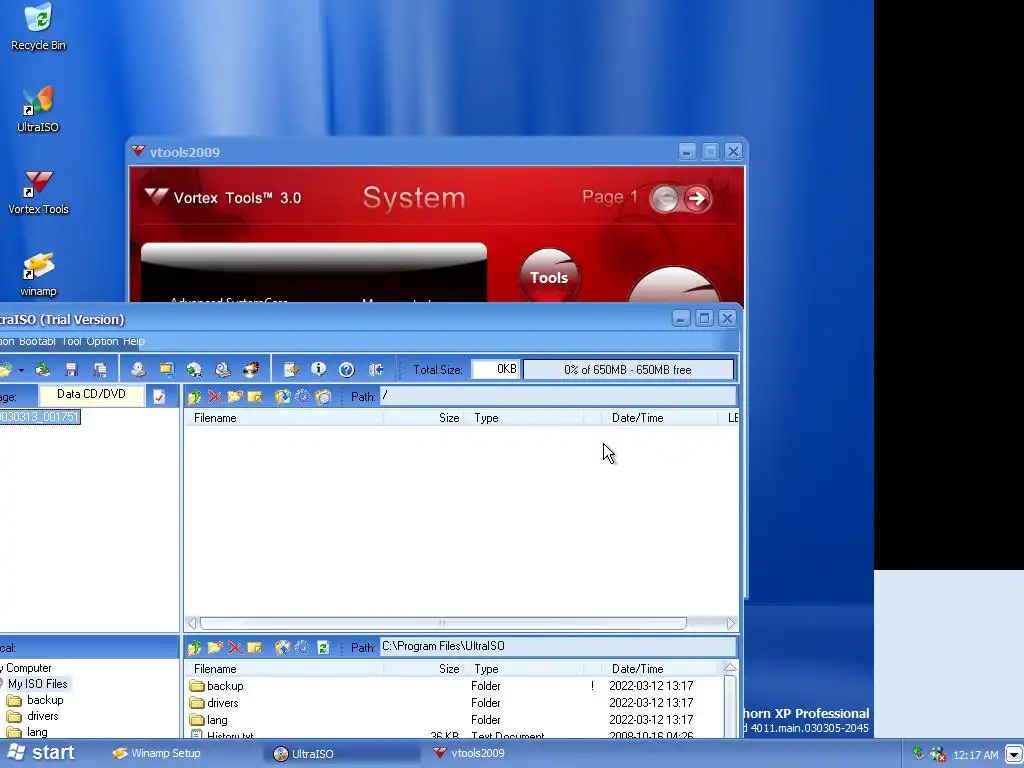Click the image Path field showing slash
The height and width of the screenshot is (768, 1024).
pyautogui.click(x=558, y=396)
